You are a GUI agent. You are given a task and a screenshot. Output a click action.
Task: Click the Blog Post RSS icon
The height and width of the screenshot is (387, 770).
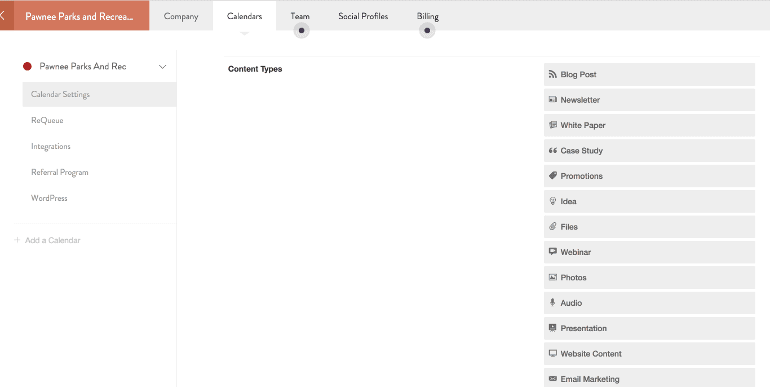point(552,74)
